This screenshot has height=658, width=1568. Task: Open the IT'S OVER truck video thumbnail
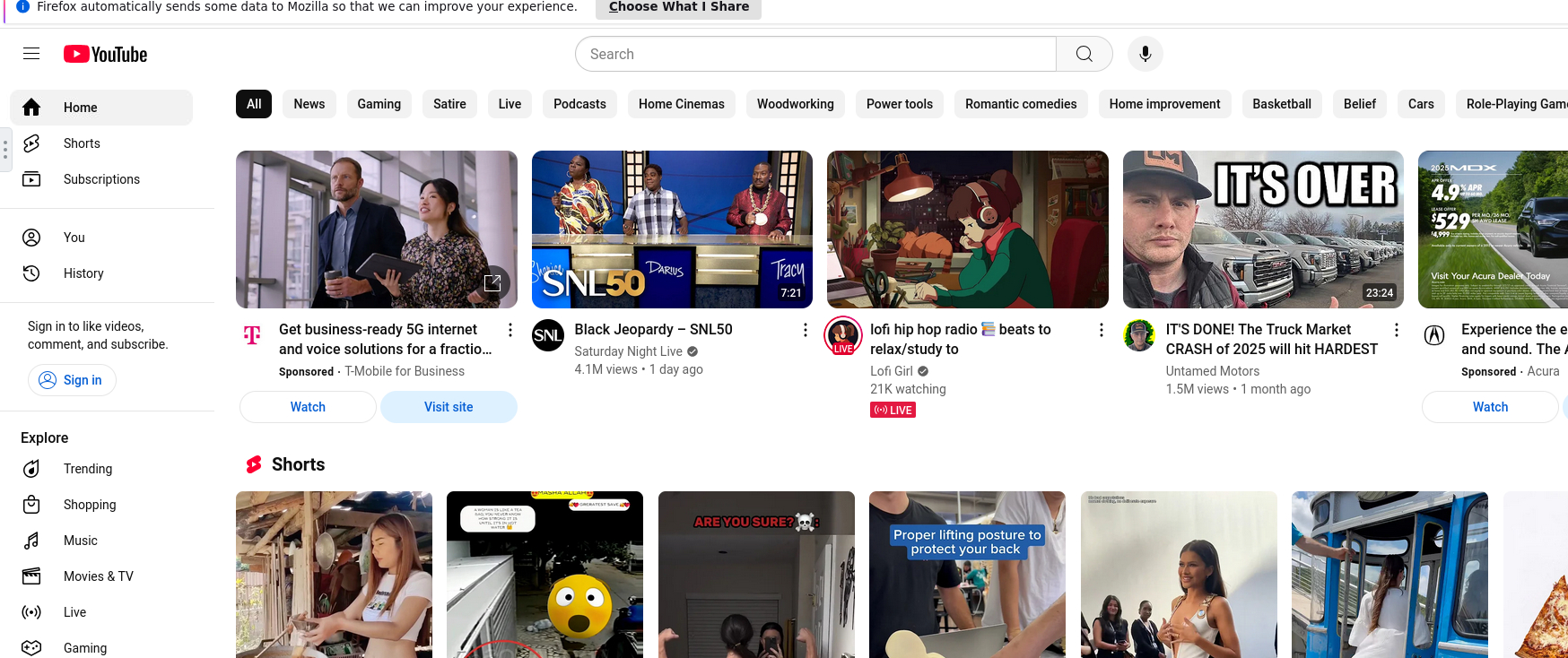1262,229
